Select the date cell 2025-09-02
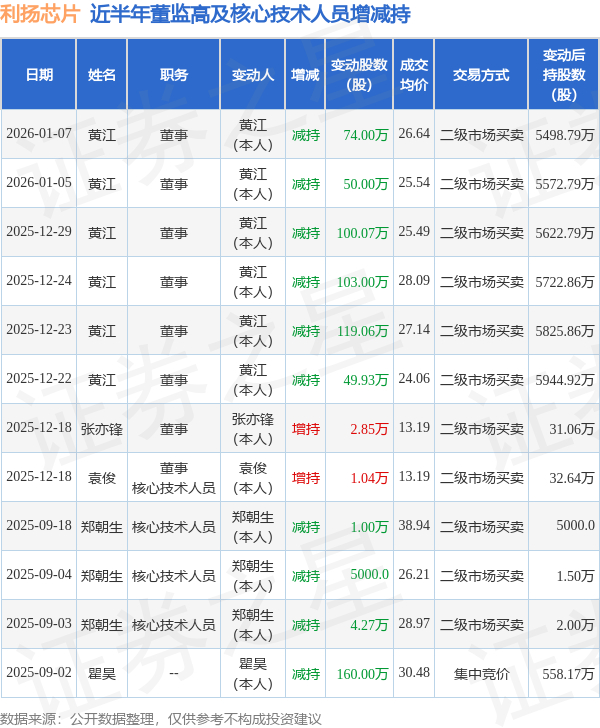 click(x=39, y=673)
